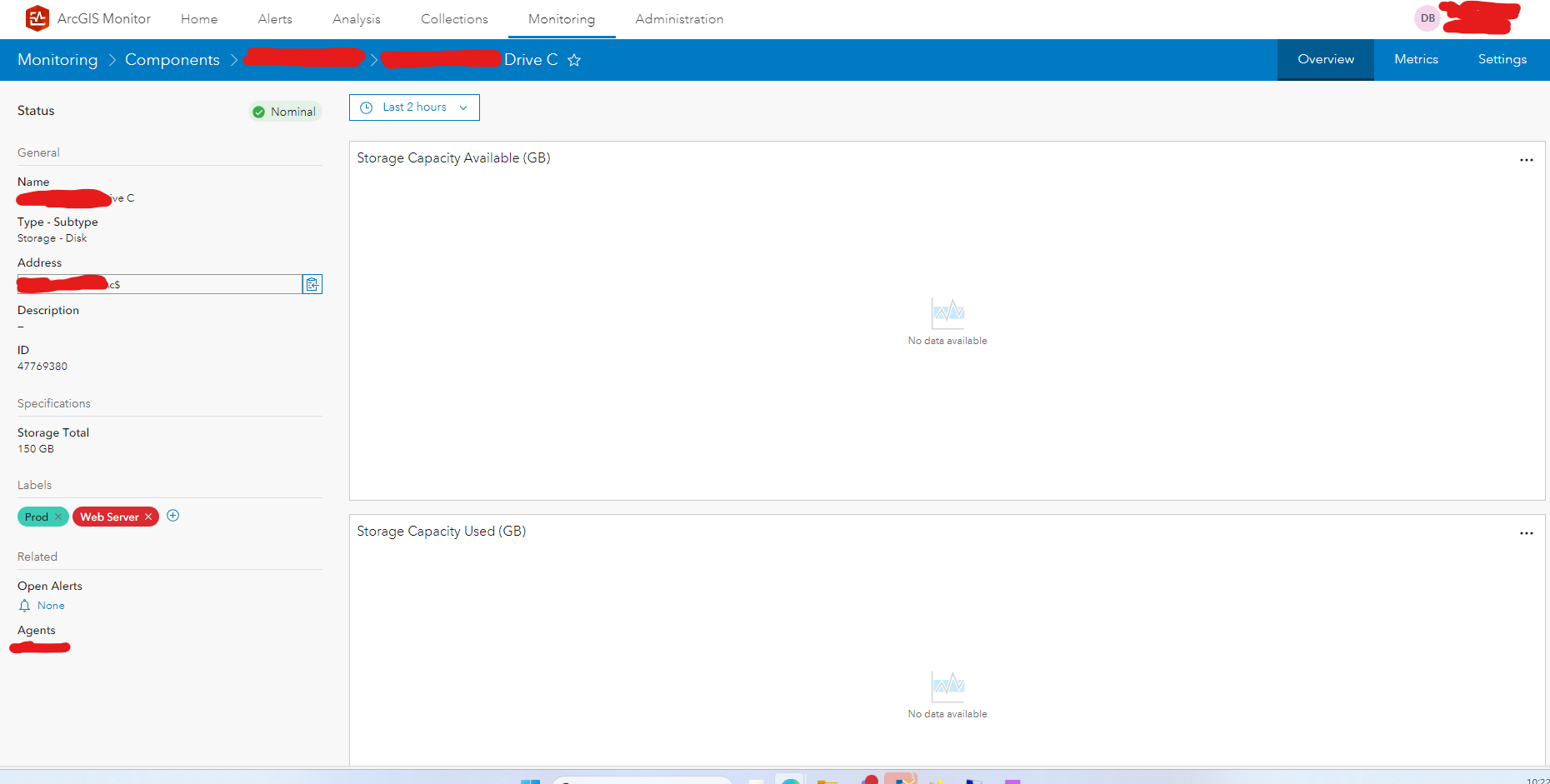The width and height of the screenshot is (1550, 784).
Task: Switch to the Overview tab
Action: (x=1326, y=59)
